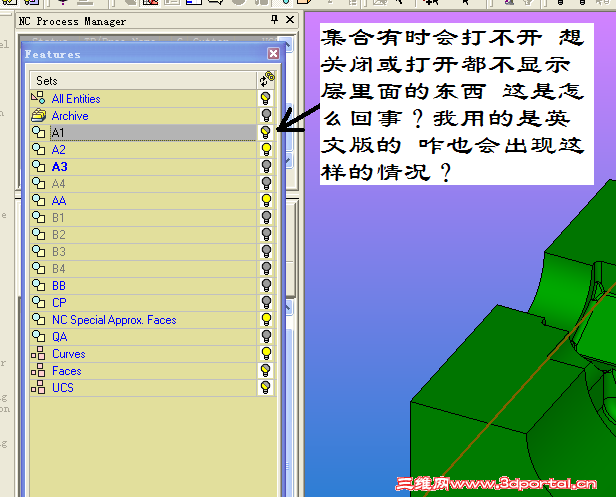
Task: Click the set icon beside AA
Action: click(x=38, y=200)
